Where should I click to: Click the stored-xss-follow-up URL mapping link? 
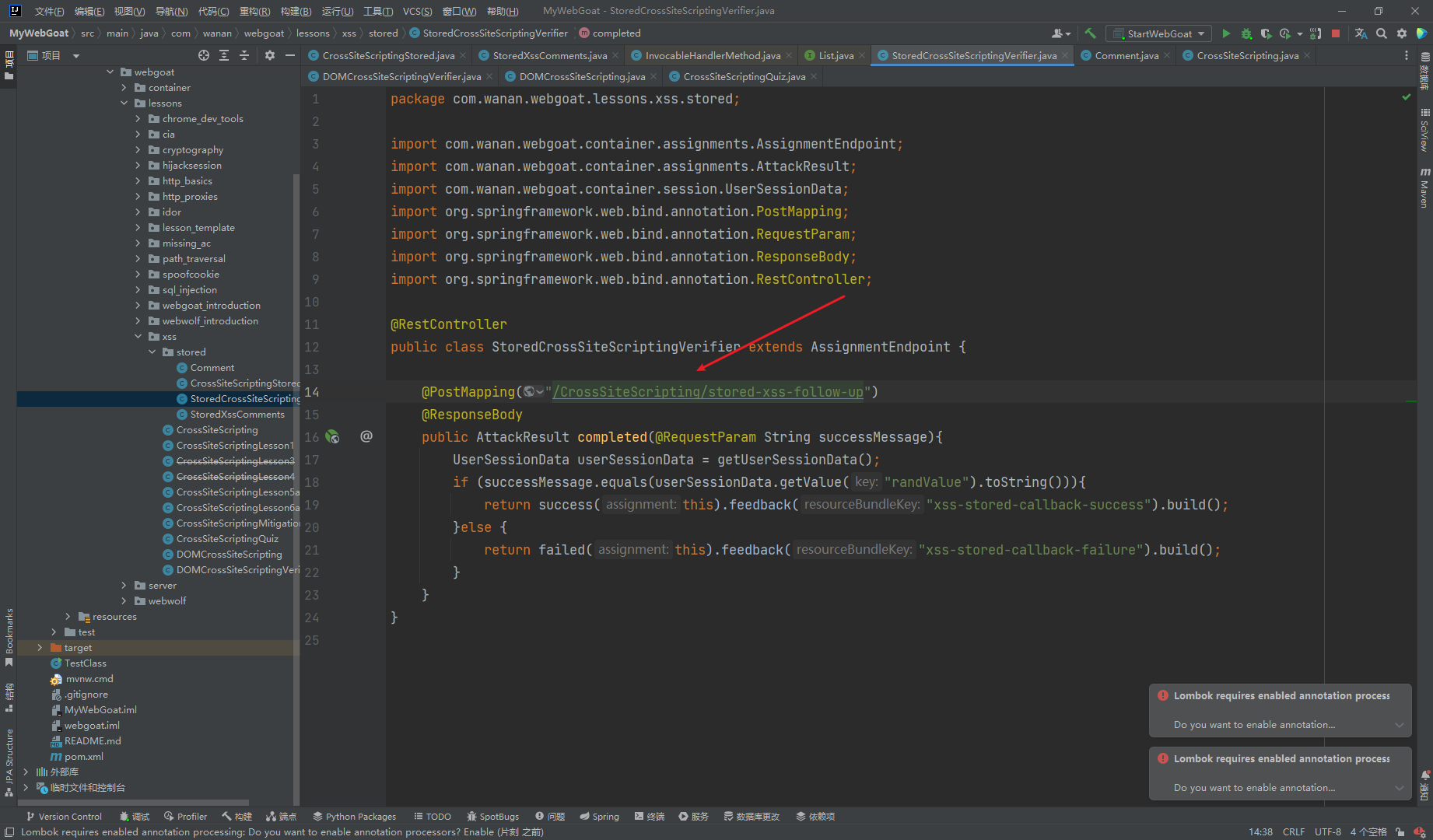click(708, 392)
